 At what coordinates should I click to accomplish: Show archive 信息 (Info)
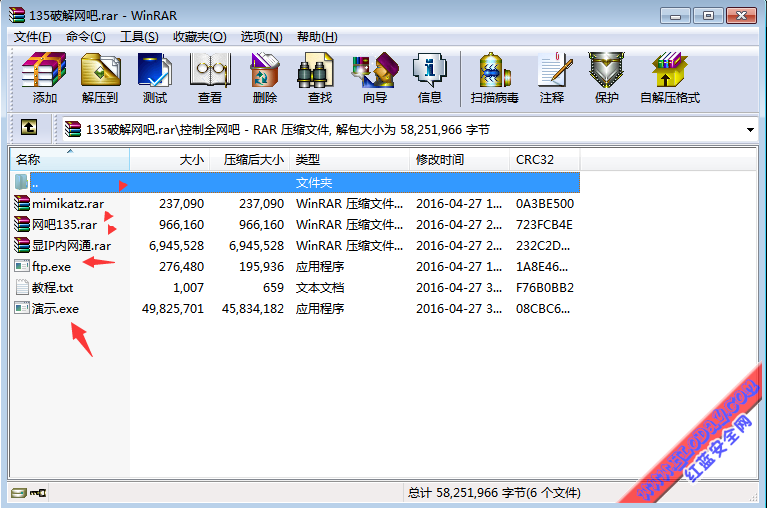pos(430,77)
